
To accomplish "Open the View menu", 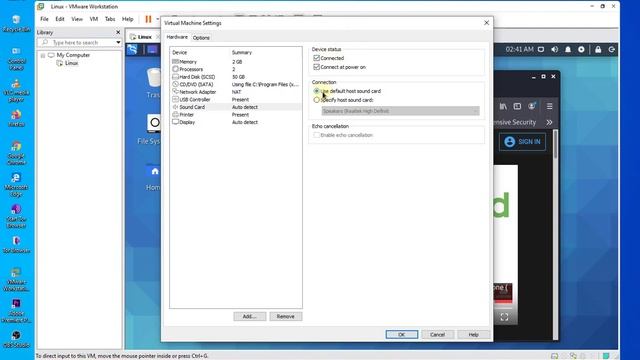I will point(77,19).
